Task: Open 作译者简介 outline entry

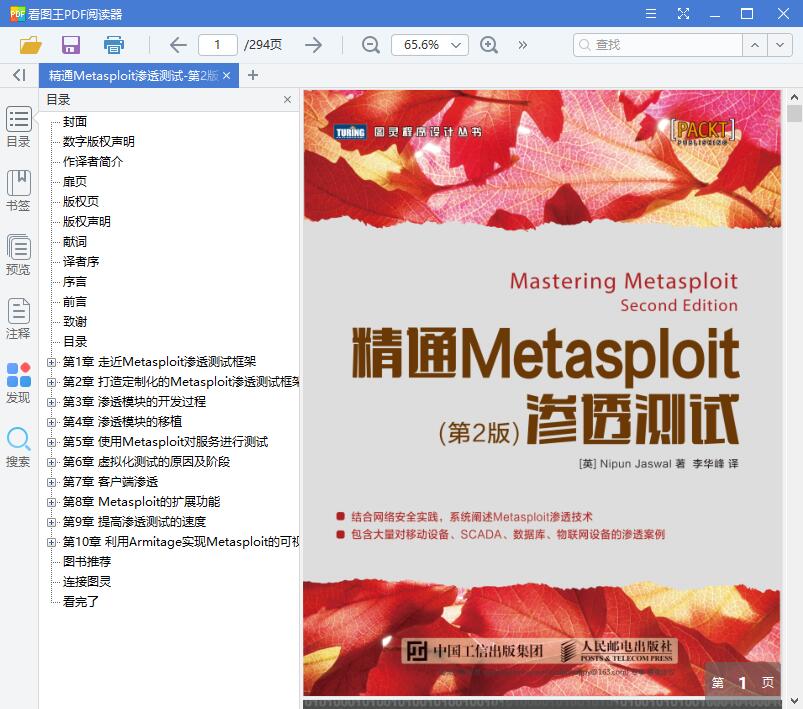Action: pos(93,161)
